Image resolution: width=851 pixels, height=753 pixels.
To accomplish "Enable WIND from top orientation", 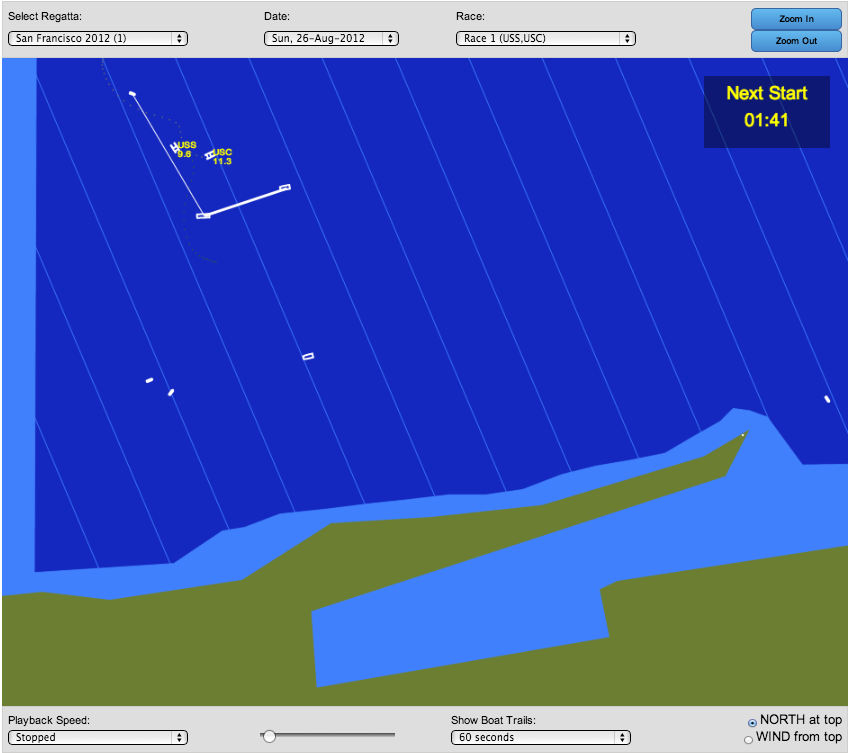I will tap(748, 738).
